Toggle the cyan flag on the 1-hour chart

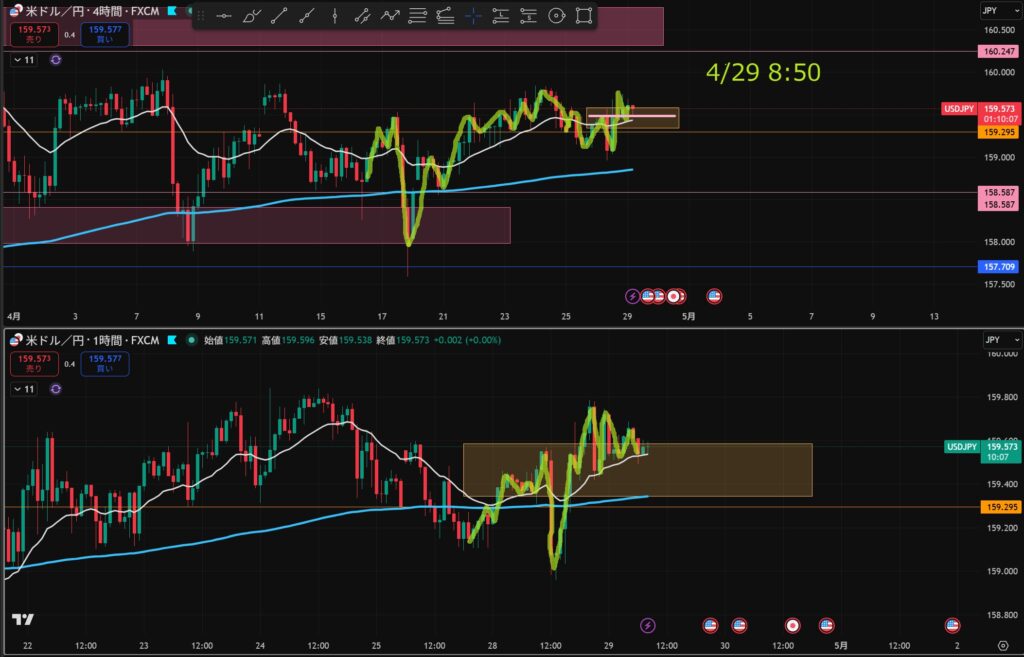click(x=172, y=340)
